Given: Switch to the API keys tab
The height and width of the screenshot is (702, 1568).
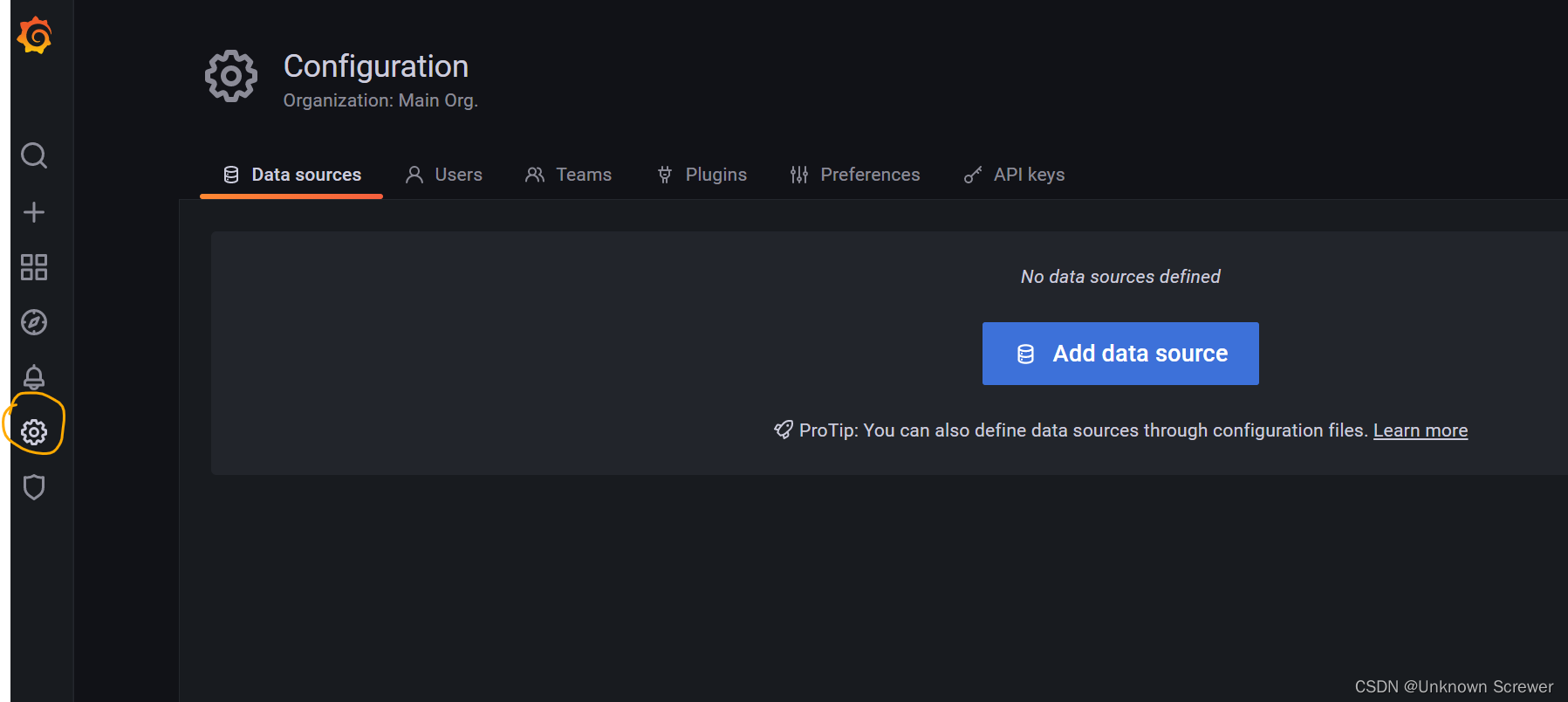Looking at the screenshot, I should [x=1014, y=175].
